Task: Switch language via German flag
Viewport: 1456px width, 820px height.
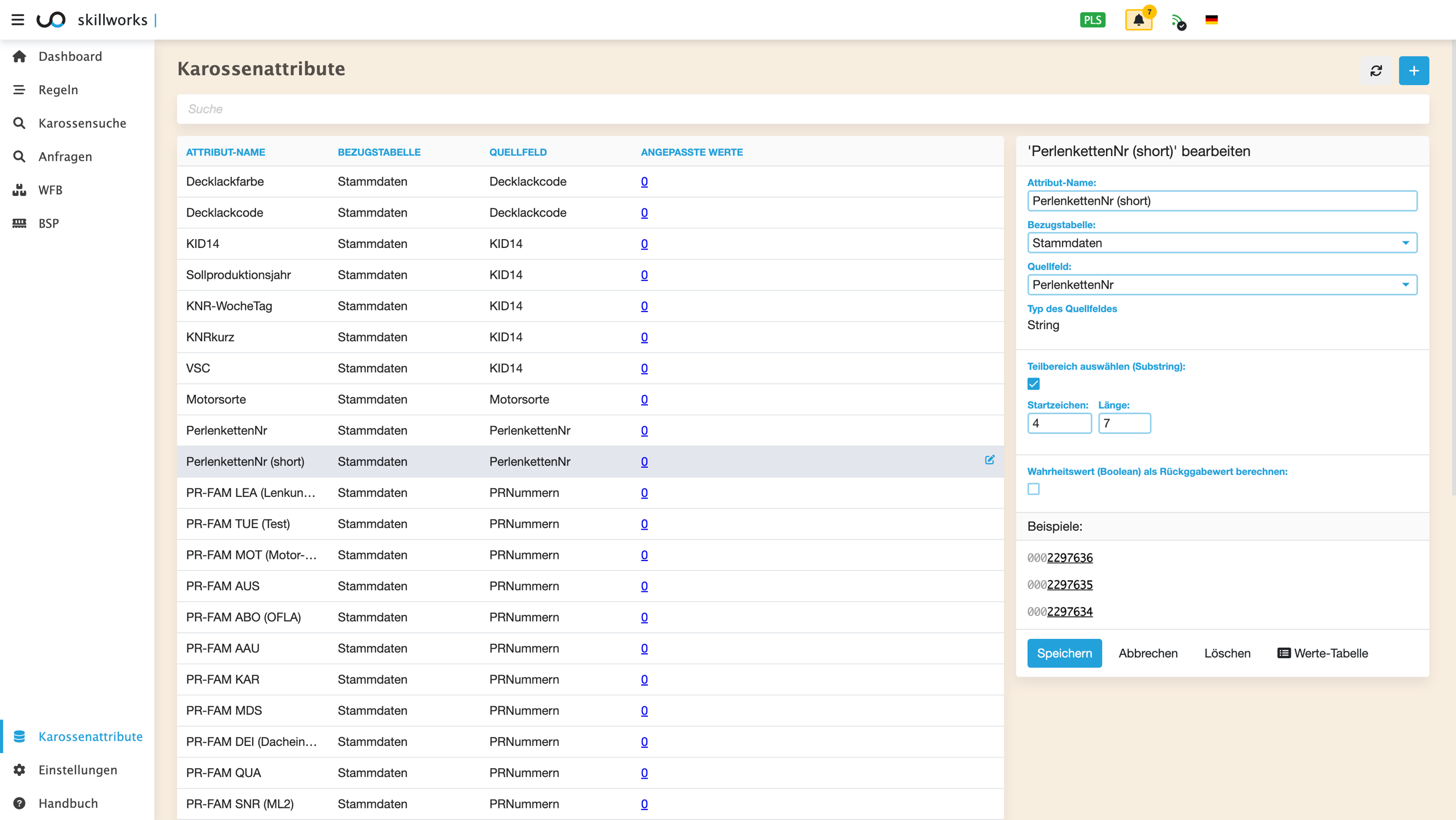Action: (1211, 20)
